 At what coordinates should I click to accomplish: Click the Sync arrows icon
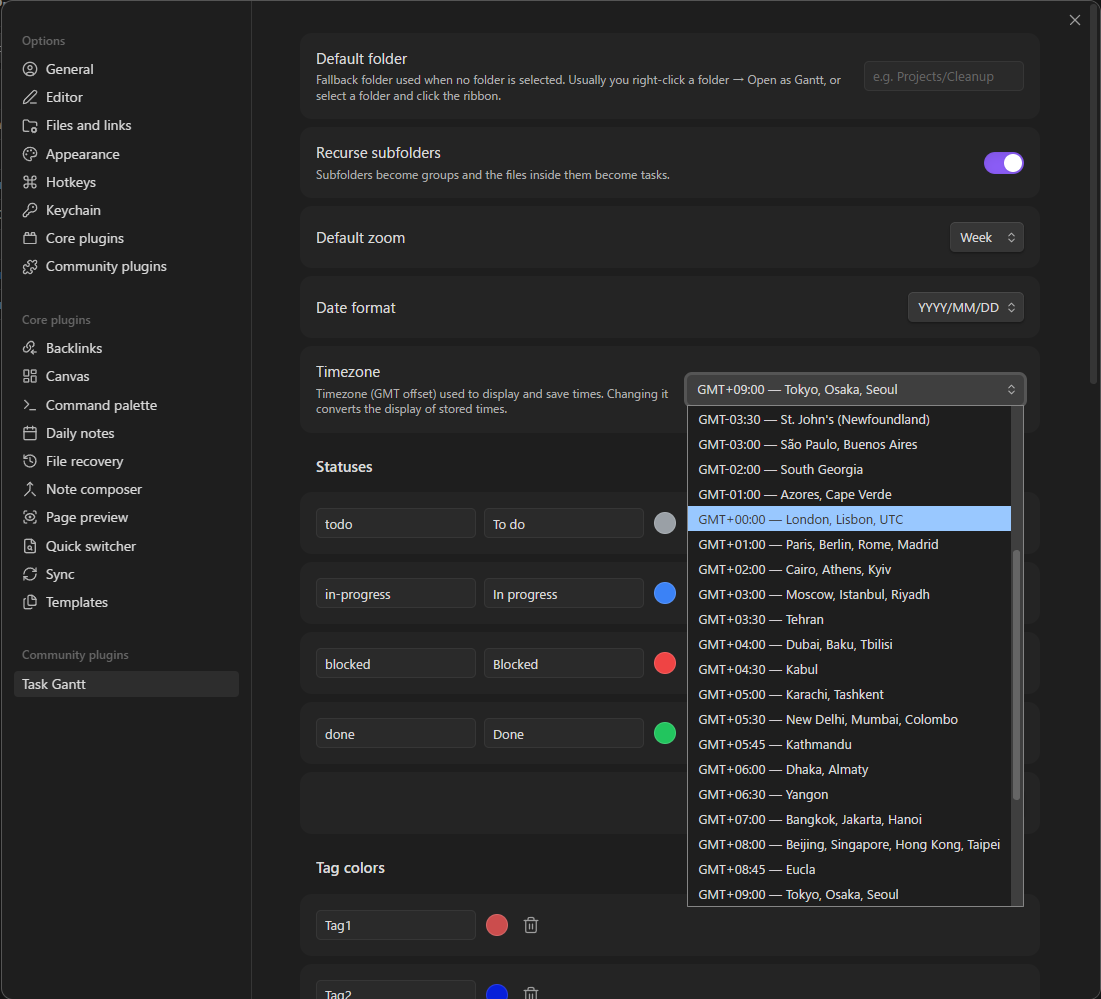(x=29, y=574)
